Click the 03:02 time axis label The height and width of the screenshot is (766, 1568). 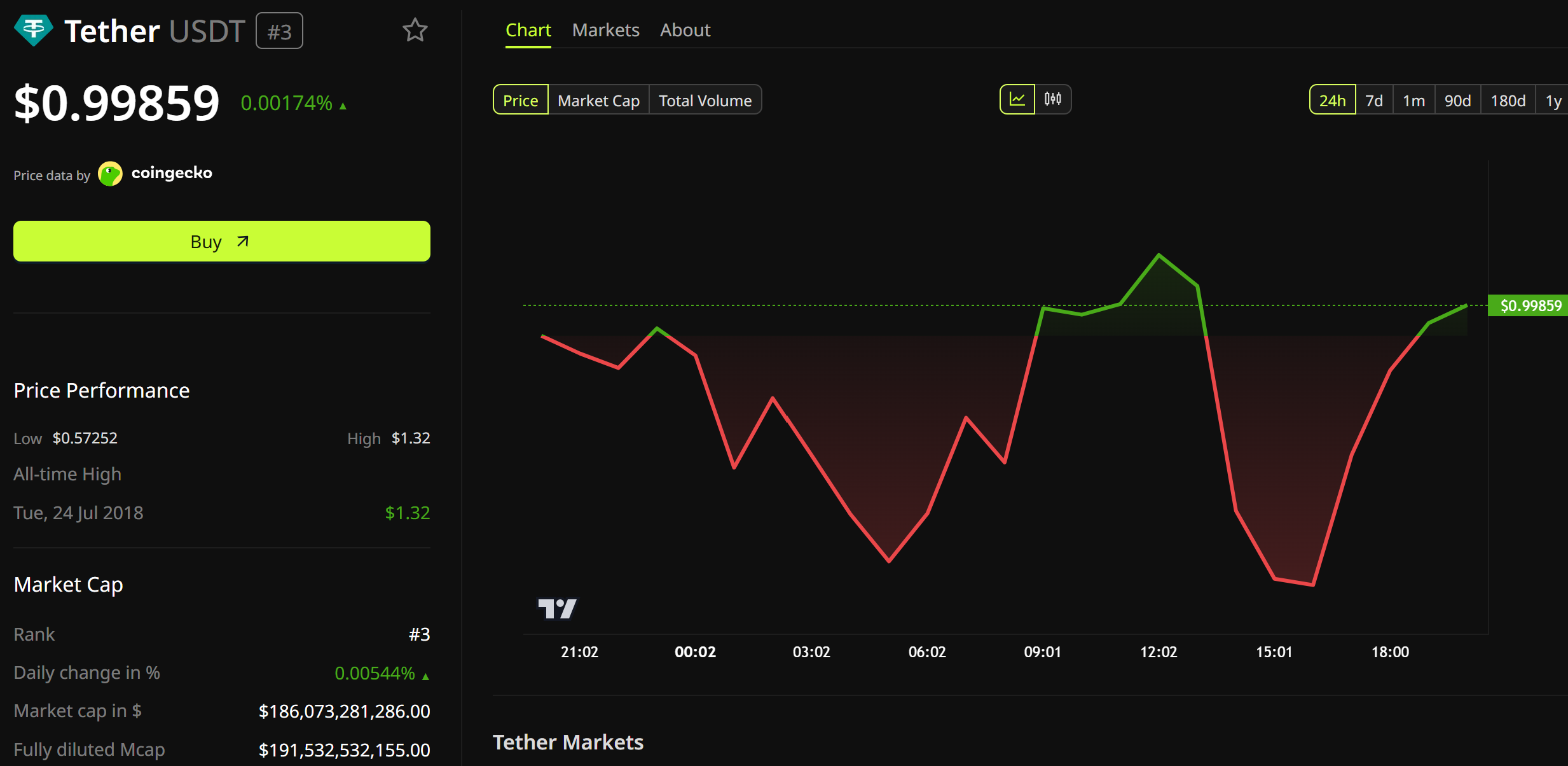coord(811,651)
